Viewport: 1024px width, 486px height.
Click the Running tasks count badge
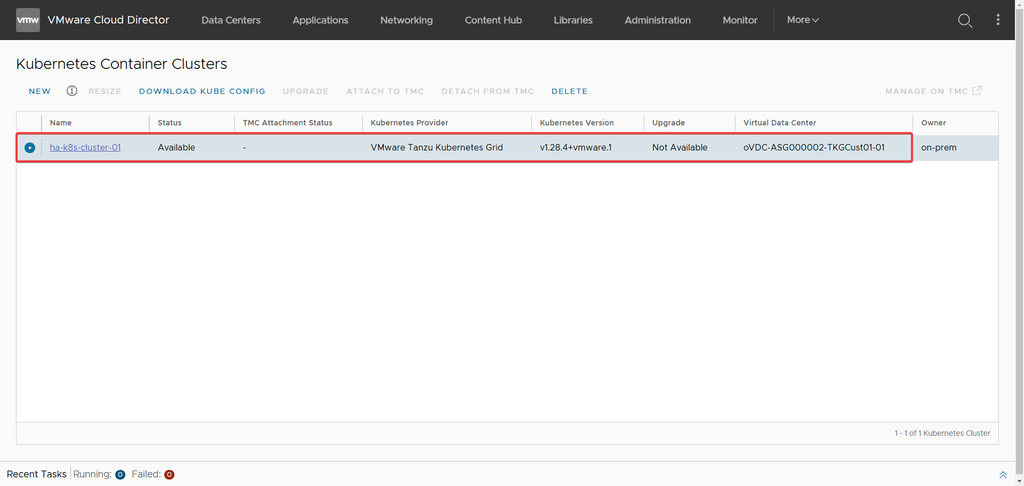(120, 474)
